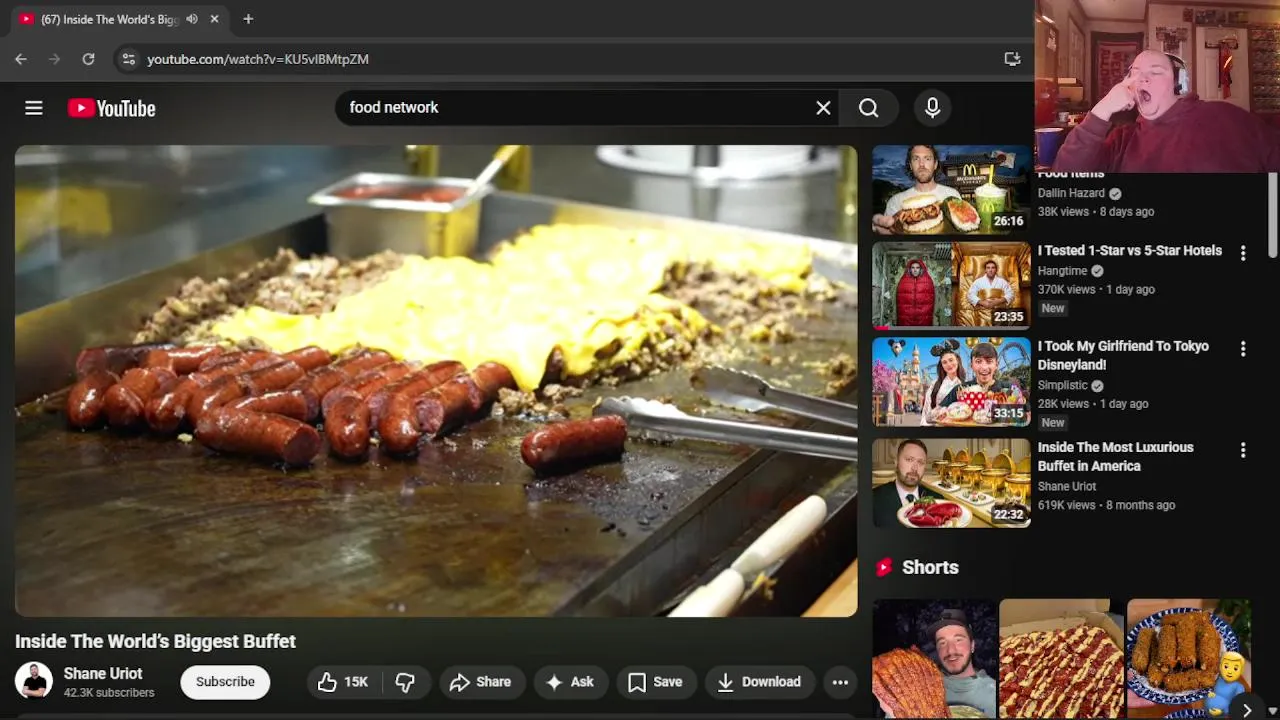1280x720 pixels.
Task: Mute the tab via the speaker icon
Action: pyautogui.click(x=191, y=19)
